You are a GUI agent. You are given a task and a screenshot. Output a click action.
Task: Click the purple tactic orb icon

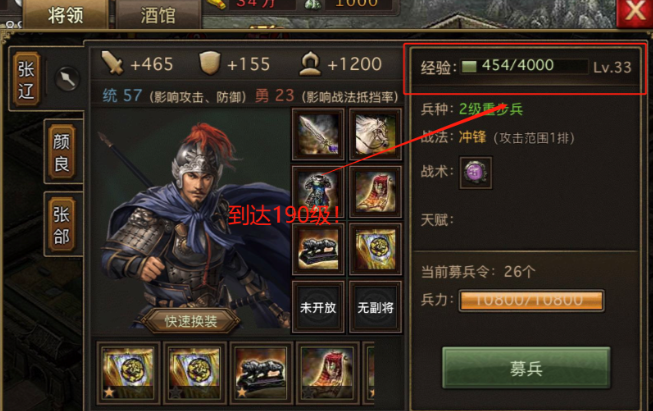[x=476, y=172]
